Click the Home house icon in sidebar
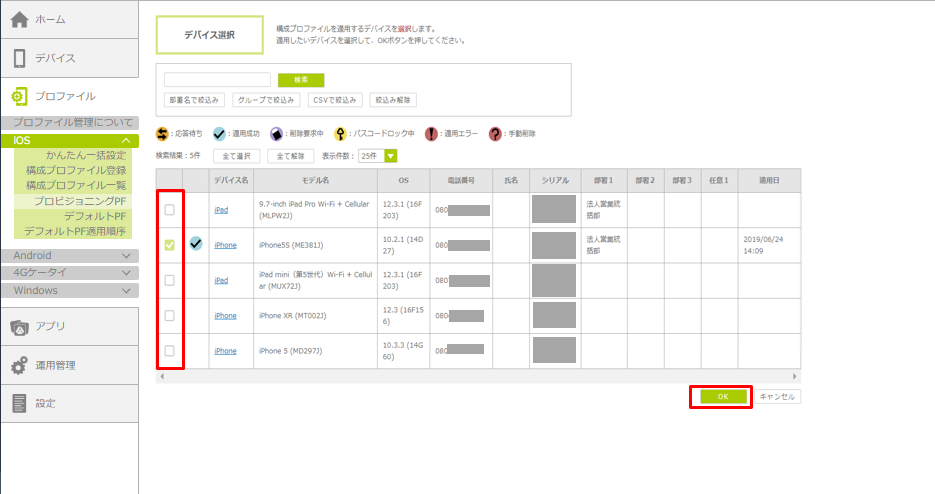The width and height of the screenshot is (935, 494). [19, 19]
